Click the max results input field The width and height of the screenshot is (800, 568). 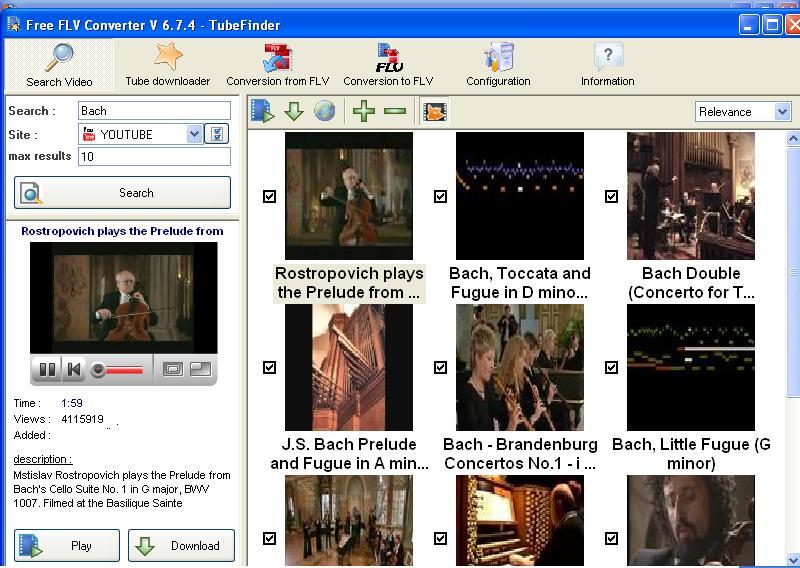pyautogui.click(x=154, y=157)
